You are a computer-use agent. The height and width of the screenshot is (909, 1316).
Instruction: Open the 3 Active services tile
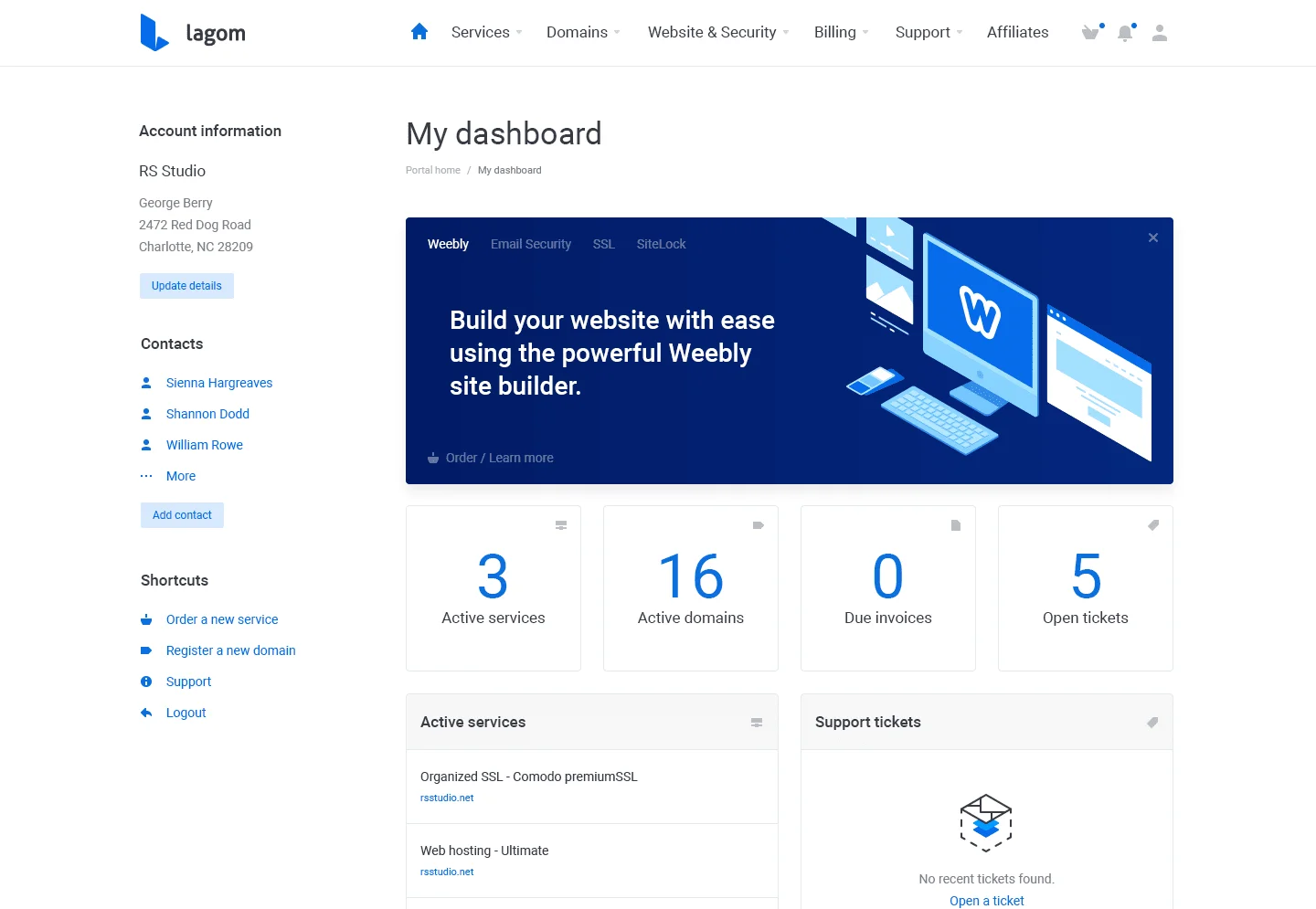coord(493,588)
